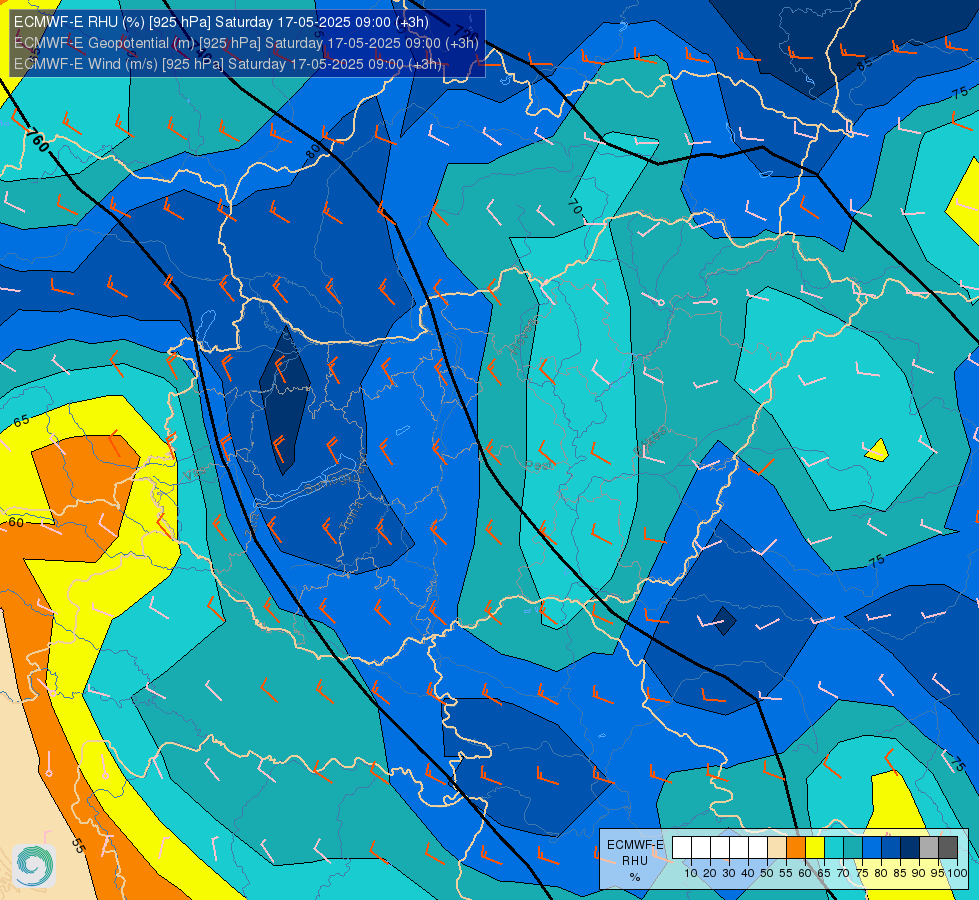979x900 pixels.
Task: Pick the yellow 60–65 legend swatch
Action: tap(815, 847)
